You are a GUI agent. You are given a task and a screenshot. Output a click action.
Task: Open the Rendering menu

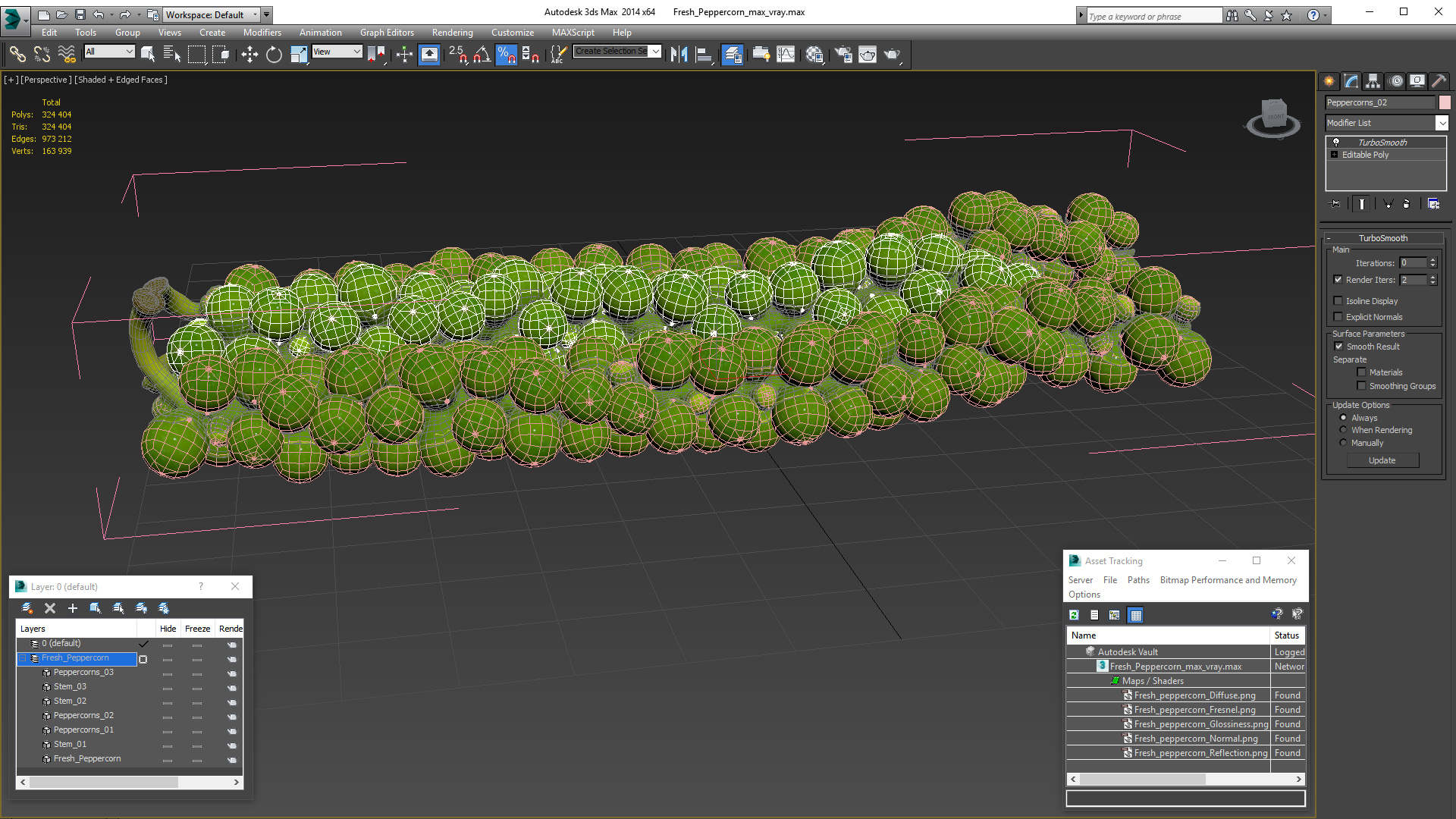tap(452, 33)
